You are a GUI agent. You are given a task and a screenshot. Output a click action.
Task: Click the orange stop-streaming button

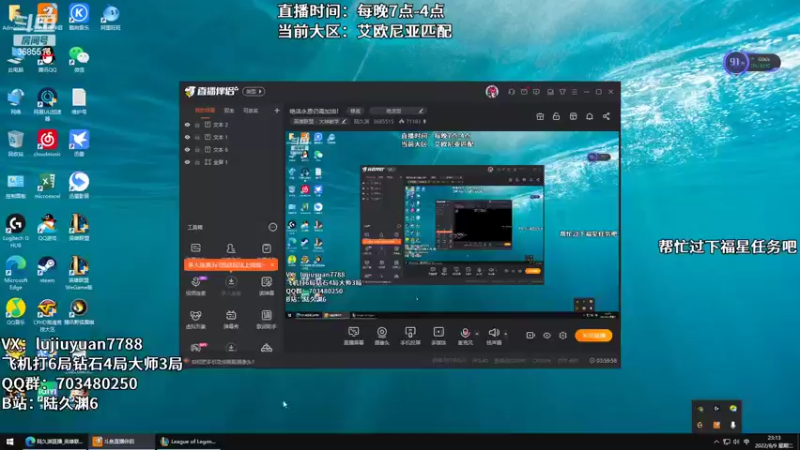[x=594, y=335]
